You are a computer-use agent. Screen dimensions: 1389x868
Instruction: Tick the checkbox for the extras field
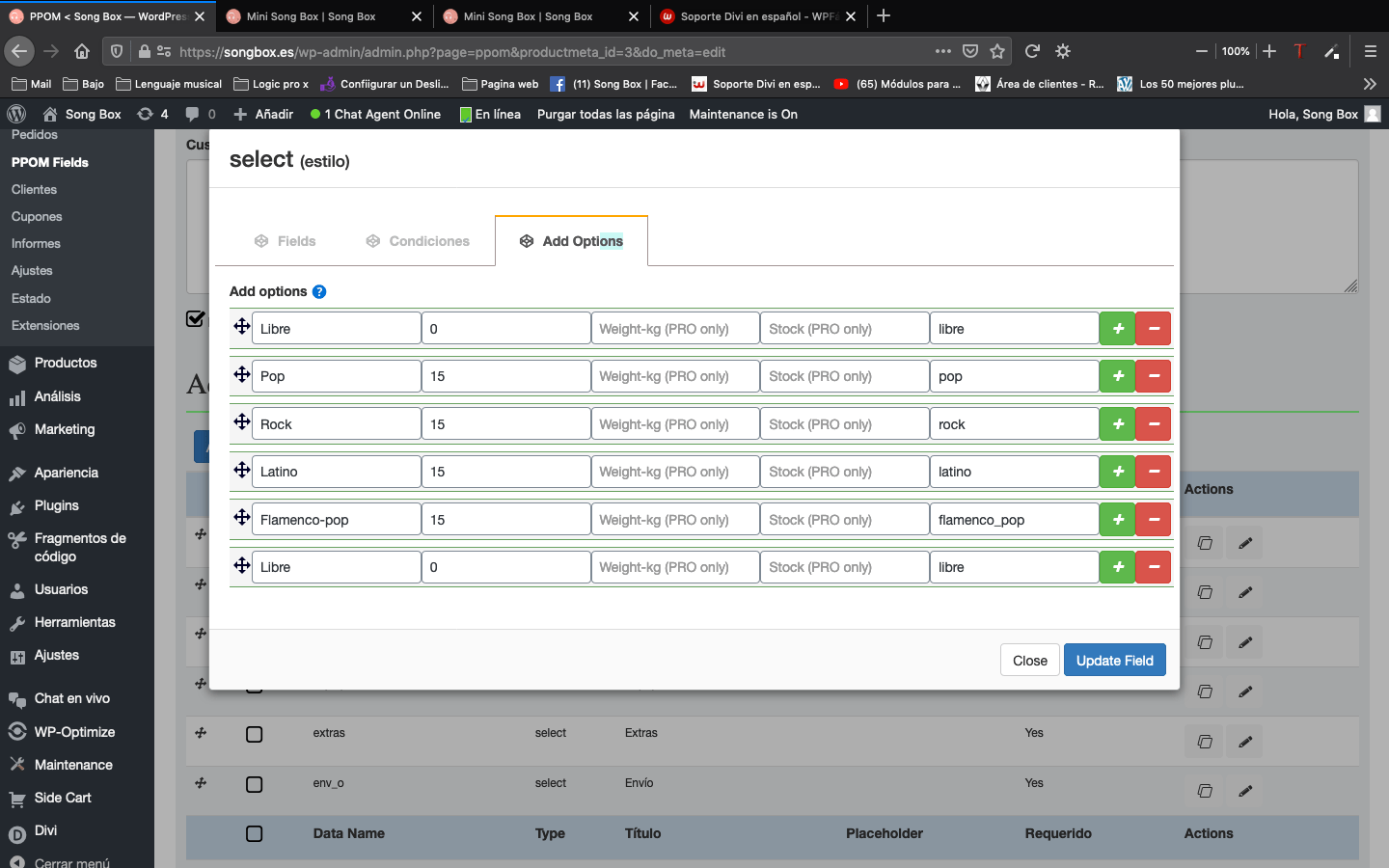tap(255, 735)
